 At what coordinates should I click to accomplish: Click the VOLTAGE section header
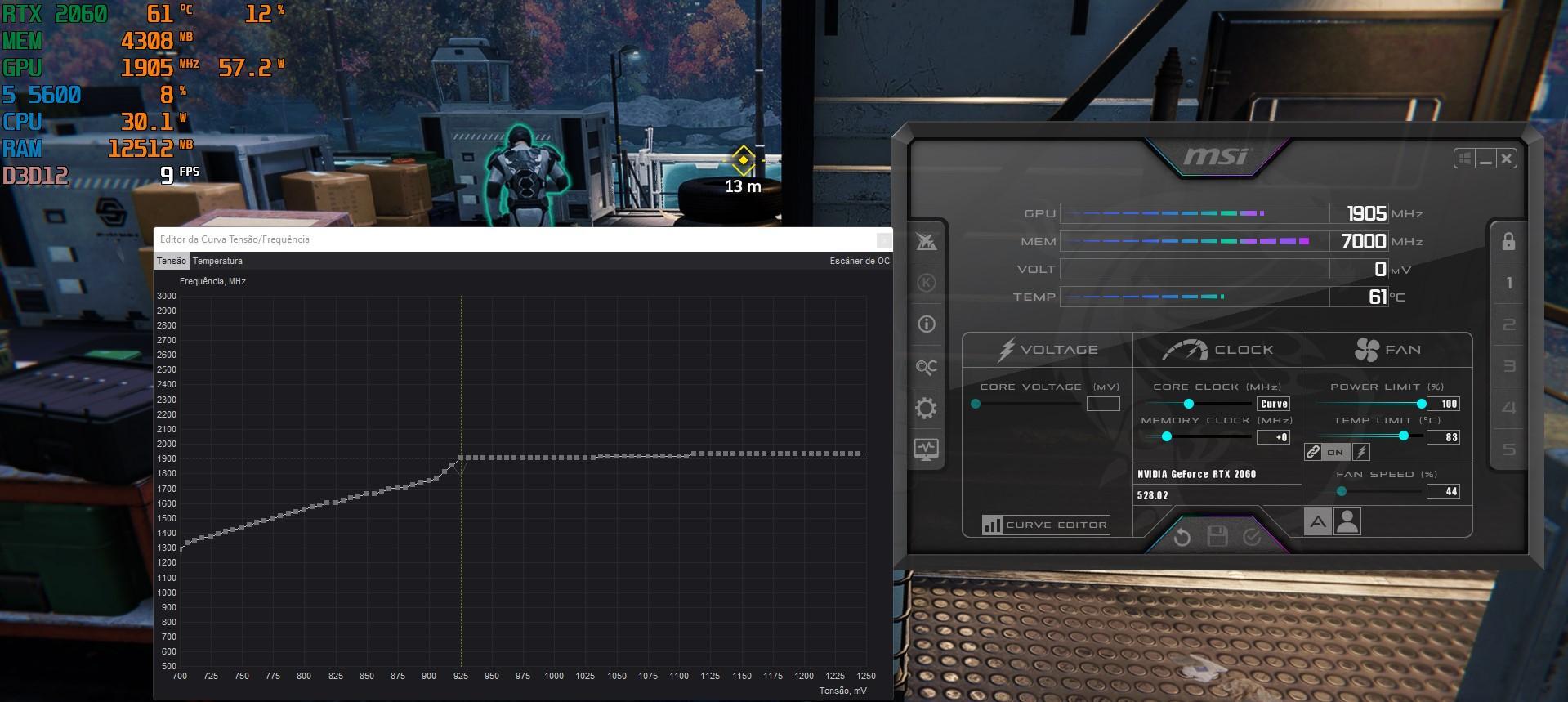1048,350
